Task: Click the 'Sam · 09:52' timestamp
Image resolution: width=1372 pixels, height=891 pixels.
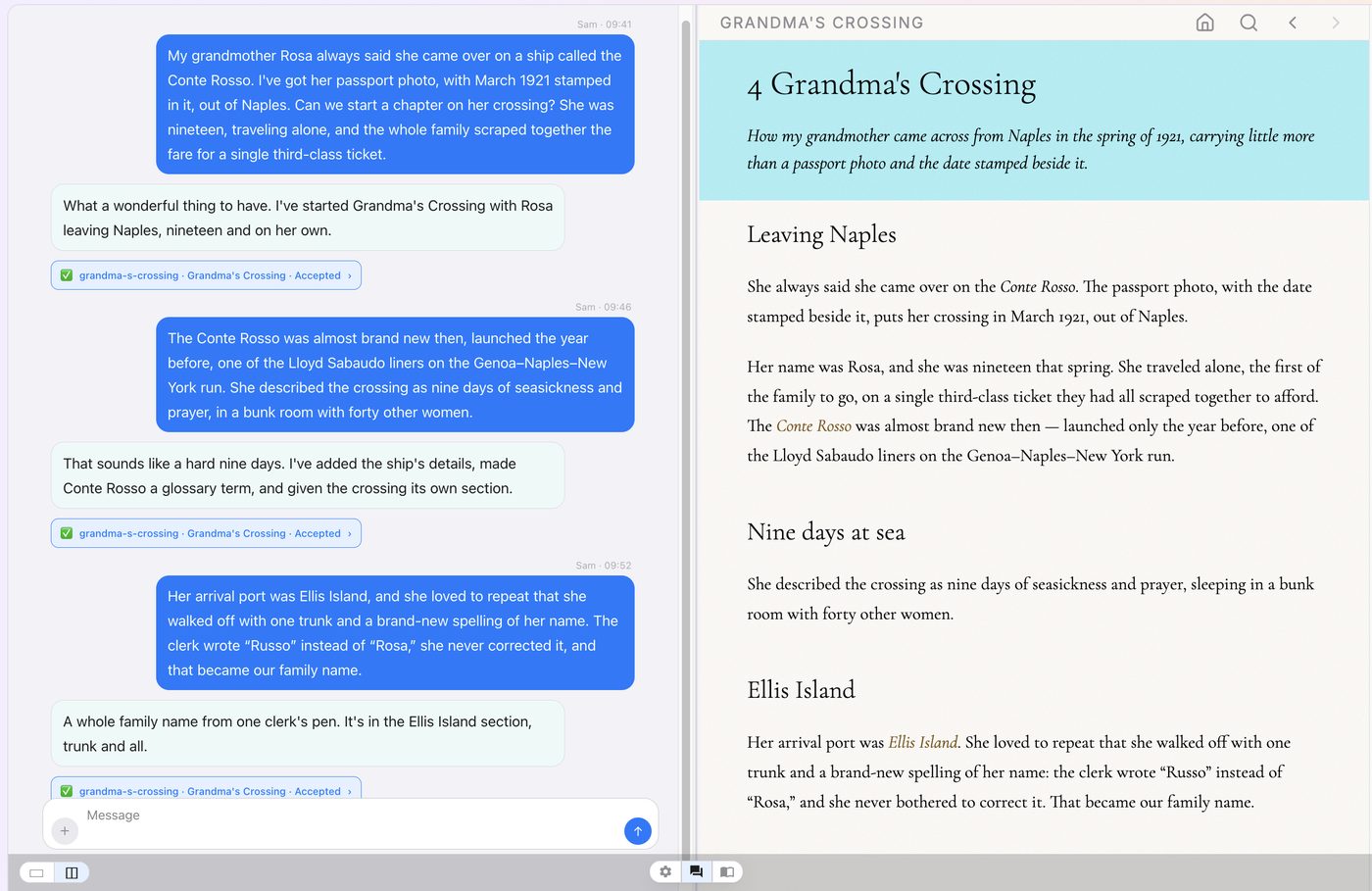Action: pos(603,566)
